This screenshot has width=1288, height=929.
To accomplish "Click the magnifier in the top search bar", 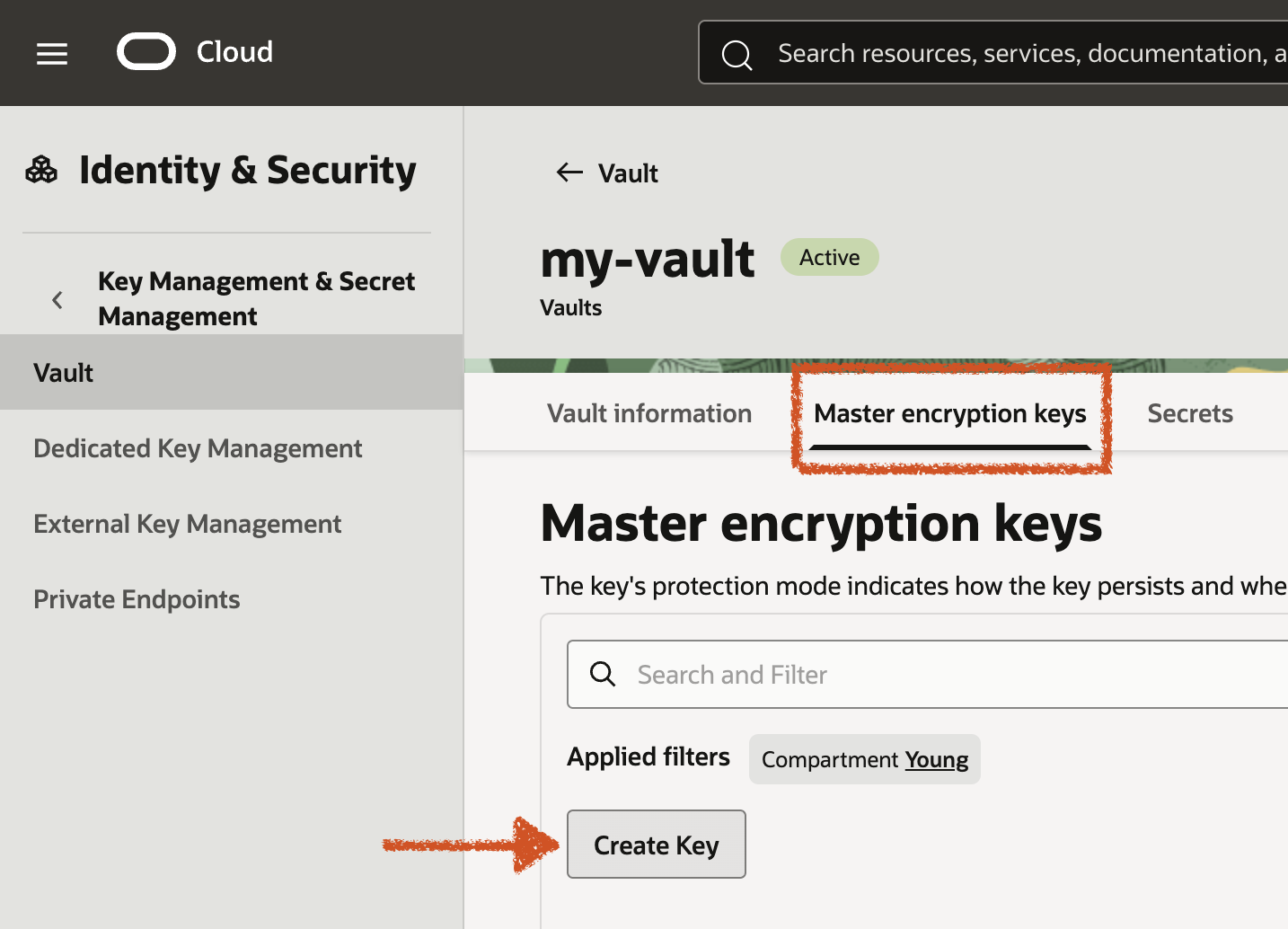I will click(x=737, y=55).
